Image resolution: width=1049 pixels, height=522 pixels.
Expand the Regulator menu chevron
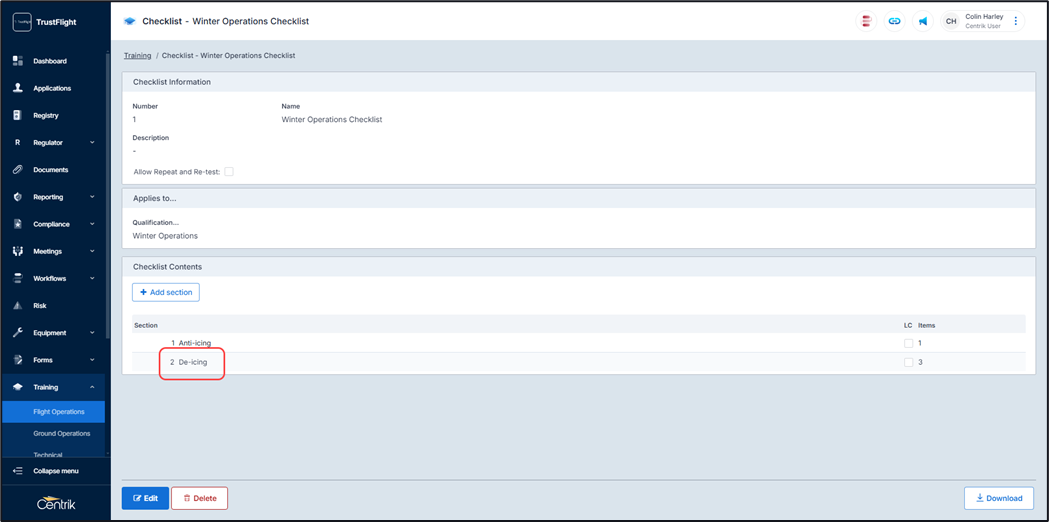[92, 143]
